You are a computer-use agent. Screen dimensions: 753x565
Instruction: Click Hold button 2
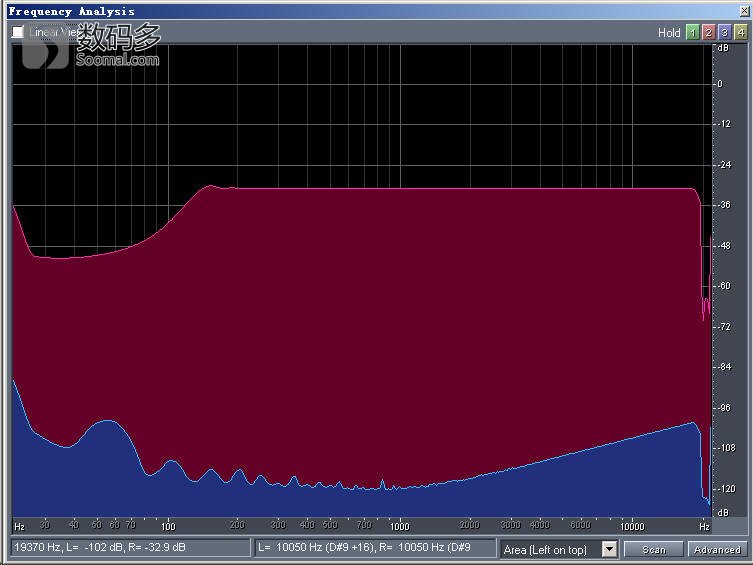pyautogui.click(x=708, y=32)
